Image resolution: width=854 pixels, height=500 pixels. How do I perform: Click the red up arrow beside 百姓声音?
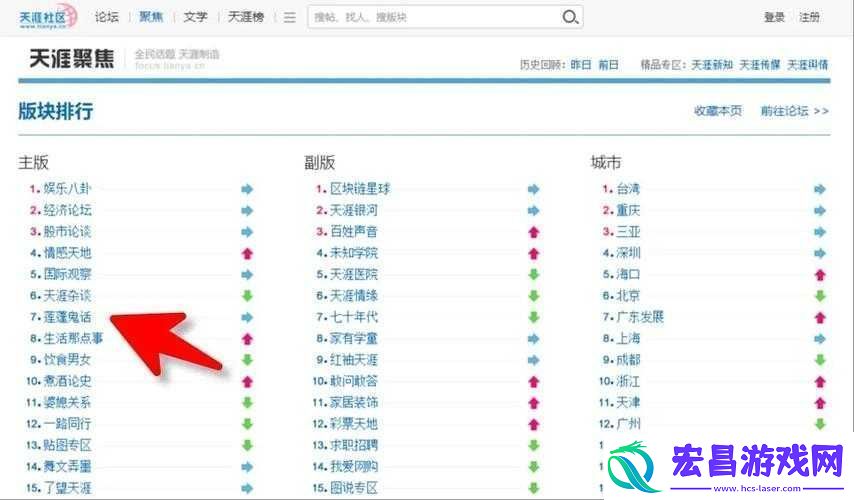click(x=534, y=232)
